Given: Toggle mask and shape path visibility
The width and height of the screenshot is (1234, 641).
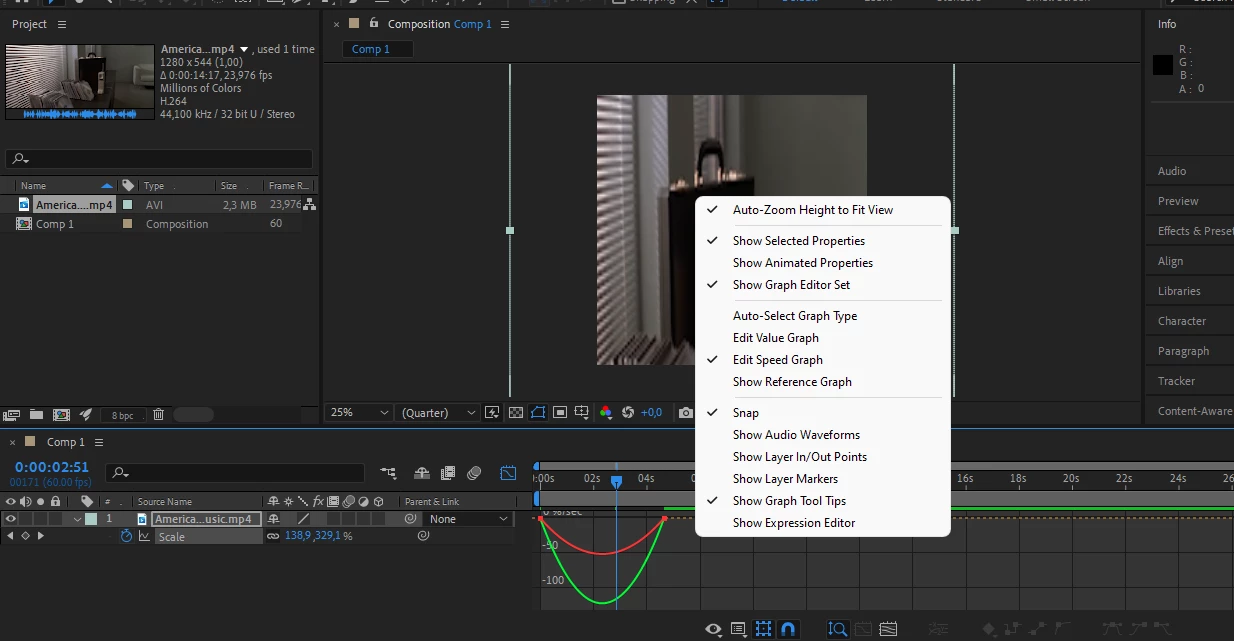Looking at the screenshot, I should tap(538, 412).
